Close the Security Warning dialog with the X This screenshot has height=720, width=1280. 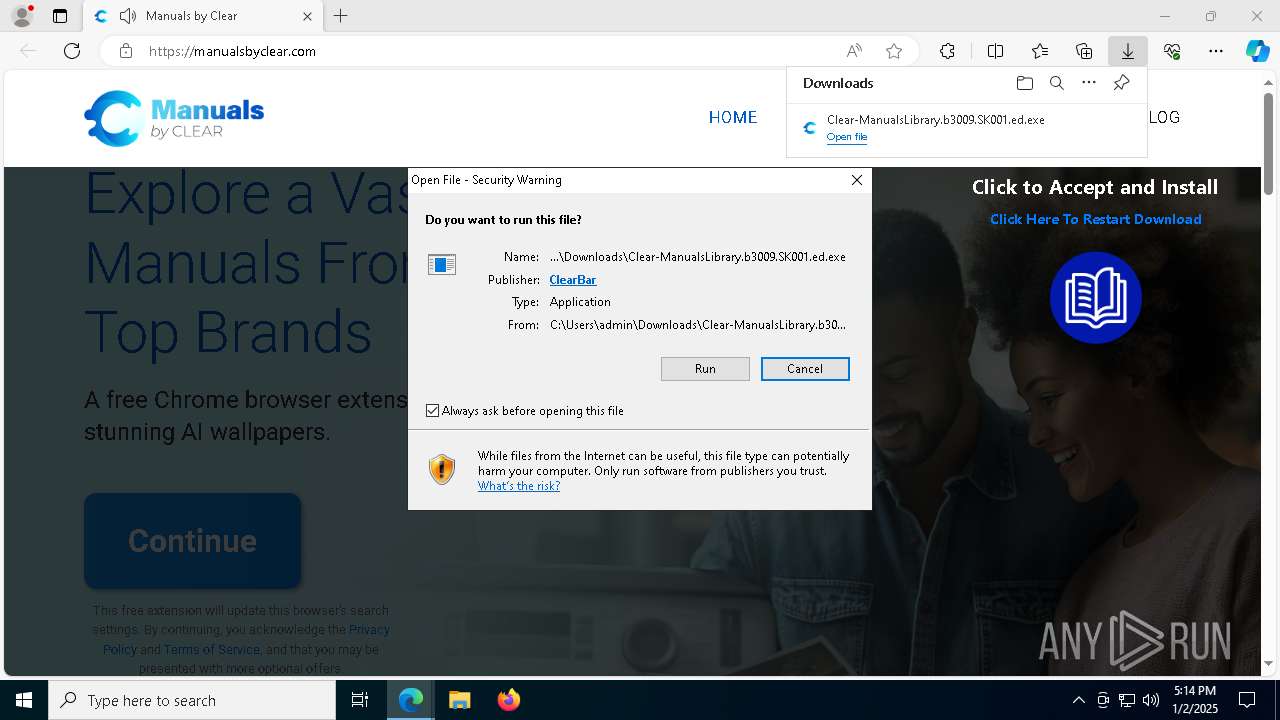click(x=856, y=180)
